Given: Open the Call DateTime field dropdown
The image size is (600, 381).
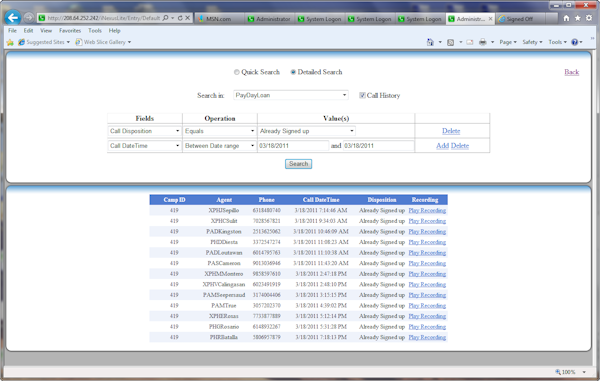Looking at the screenshot, I should (145, 146).
